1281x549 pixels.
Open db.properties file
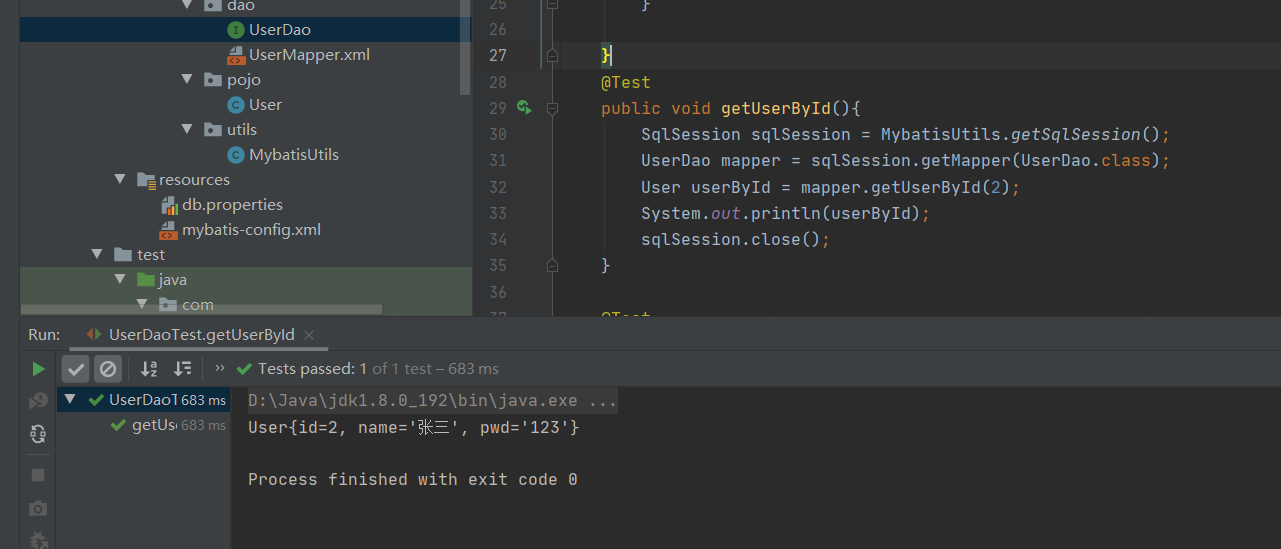(232, 205)
